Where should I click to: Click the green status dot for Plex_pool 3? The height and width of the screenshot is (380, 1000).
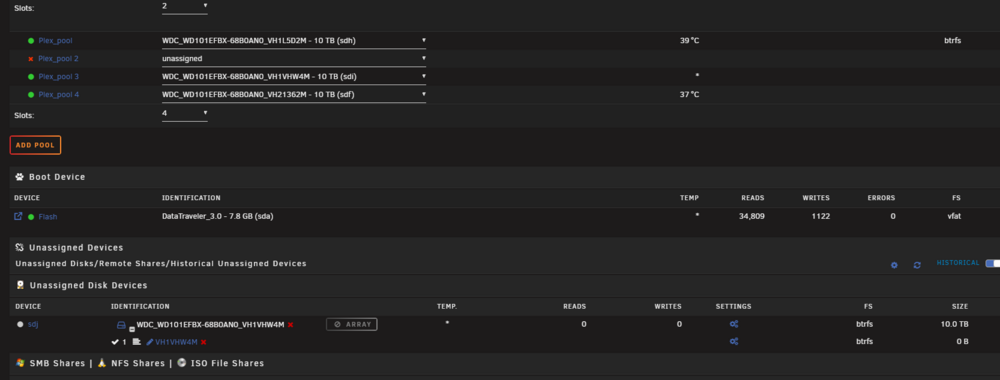(x=31, y=77)
